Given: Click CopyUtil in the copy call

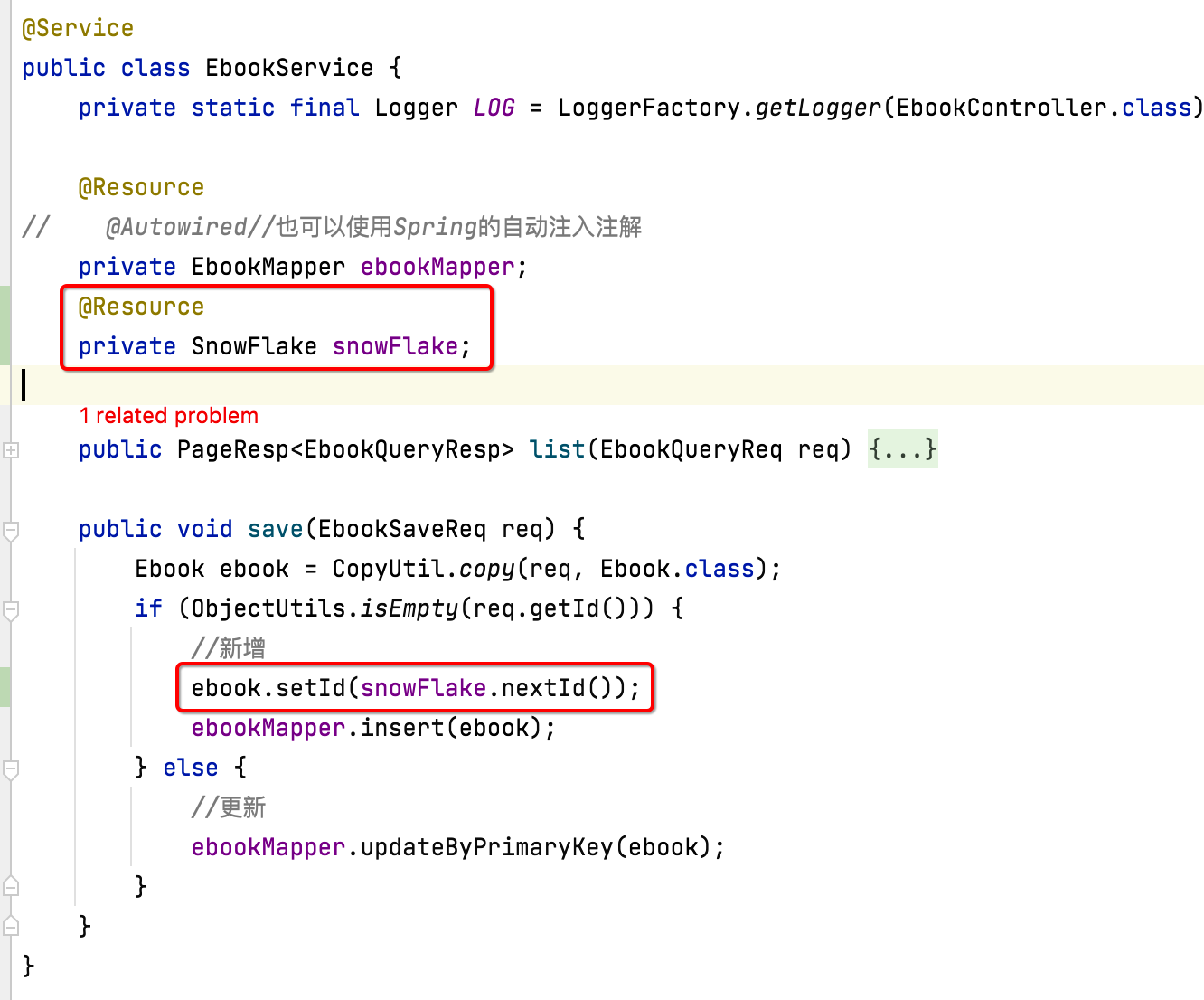Looking at the screenshot, I should (389, 569).
